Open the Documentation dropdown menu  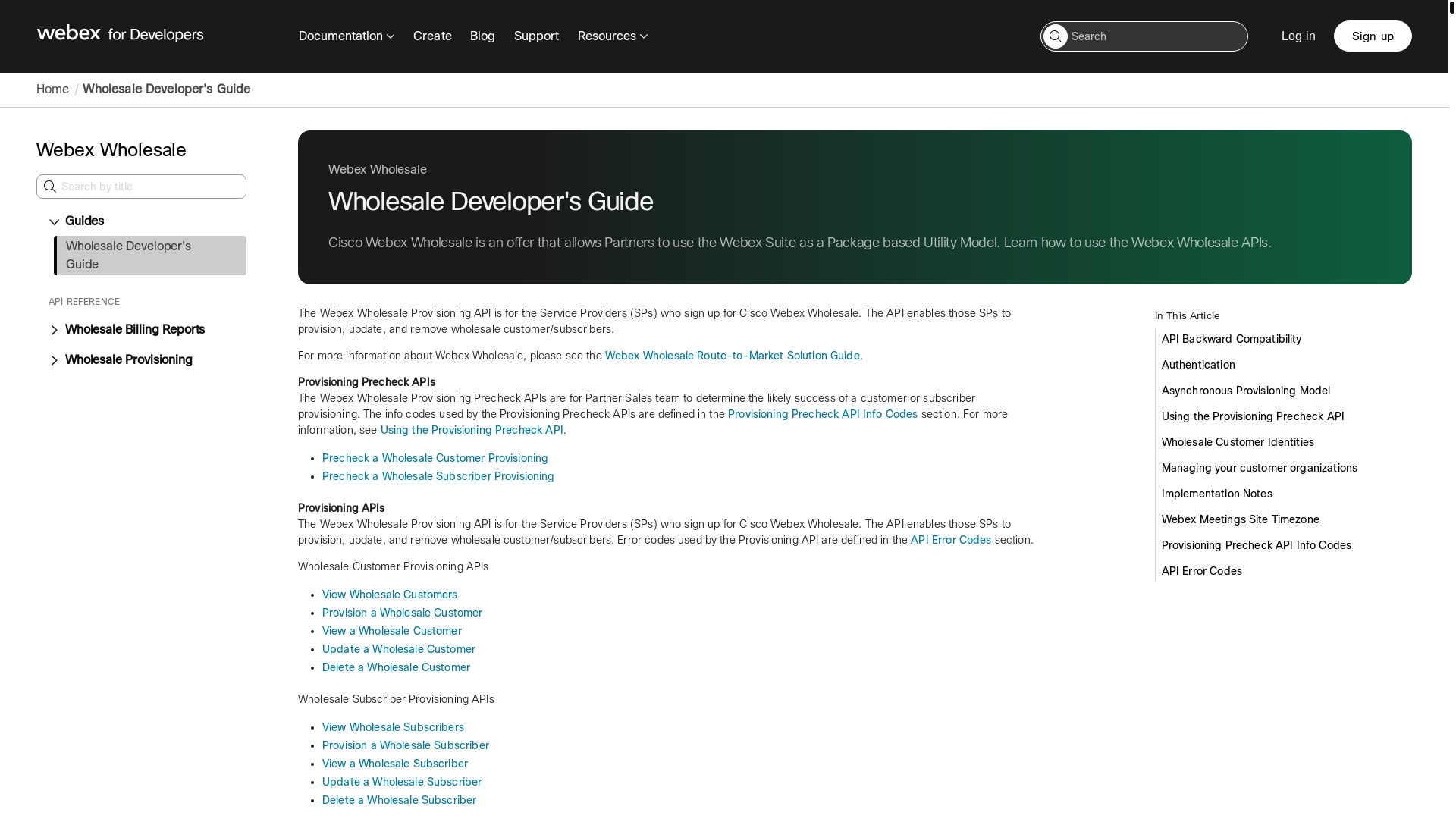coord(347,36)
